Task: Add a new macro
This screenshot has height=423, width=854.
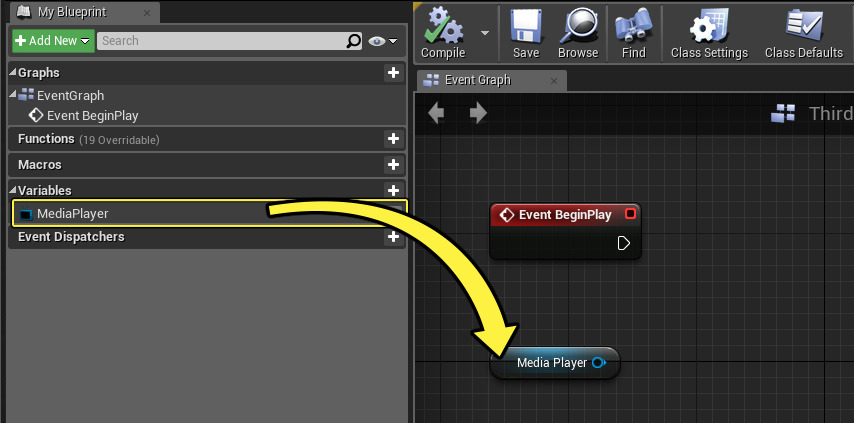Action: point(393,164)
